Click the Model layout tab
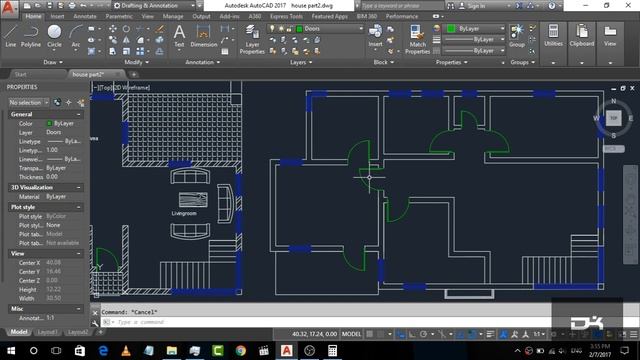Viewport: 640px width, 360px height. 19,332
